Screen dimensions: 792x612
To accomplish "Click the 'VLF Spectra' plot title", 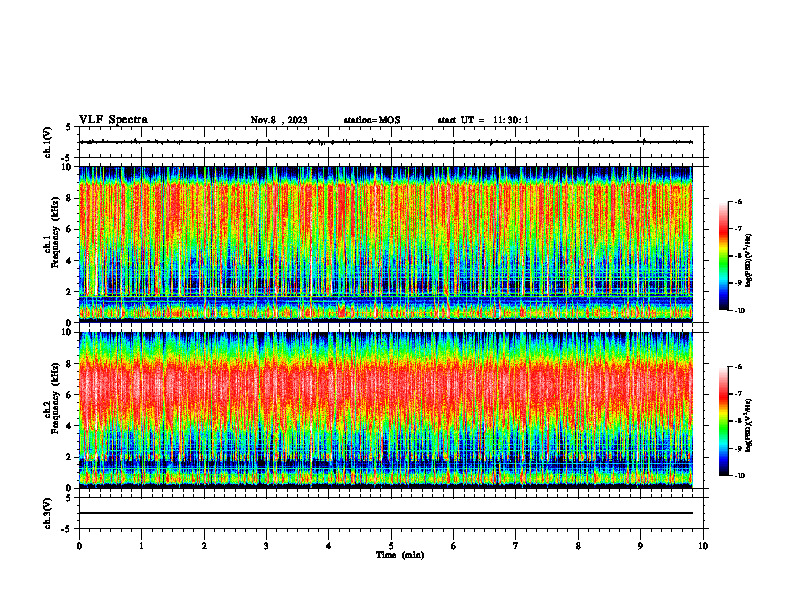I will pos(113,120).
